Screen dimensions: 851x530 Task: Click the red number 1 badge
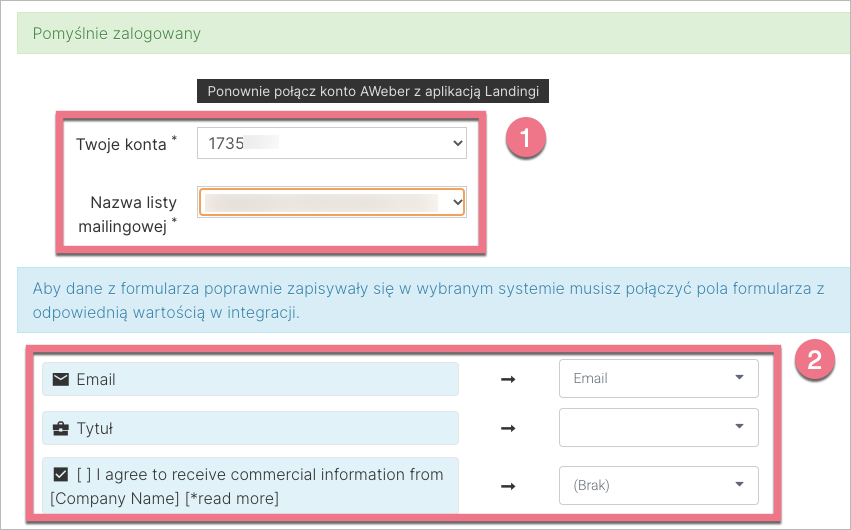coord(526,137)
